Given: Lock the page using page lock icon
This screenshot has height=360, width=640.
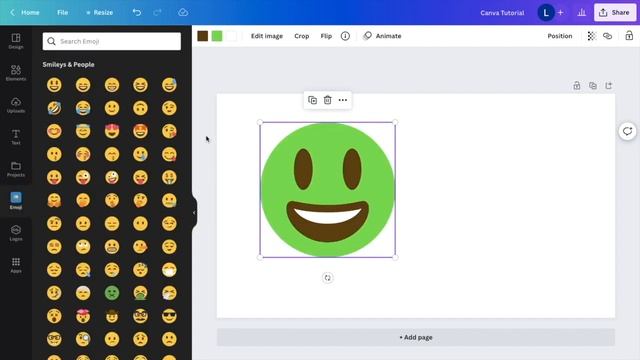Looking at the screenshot, I should point(577,86).
